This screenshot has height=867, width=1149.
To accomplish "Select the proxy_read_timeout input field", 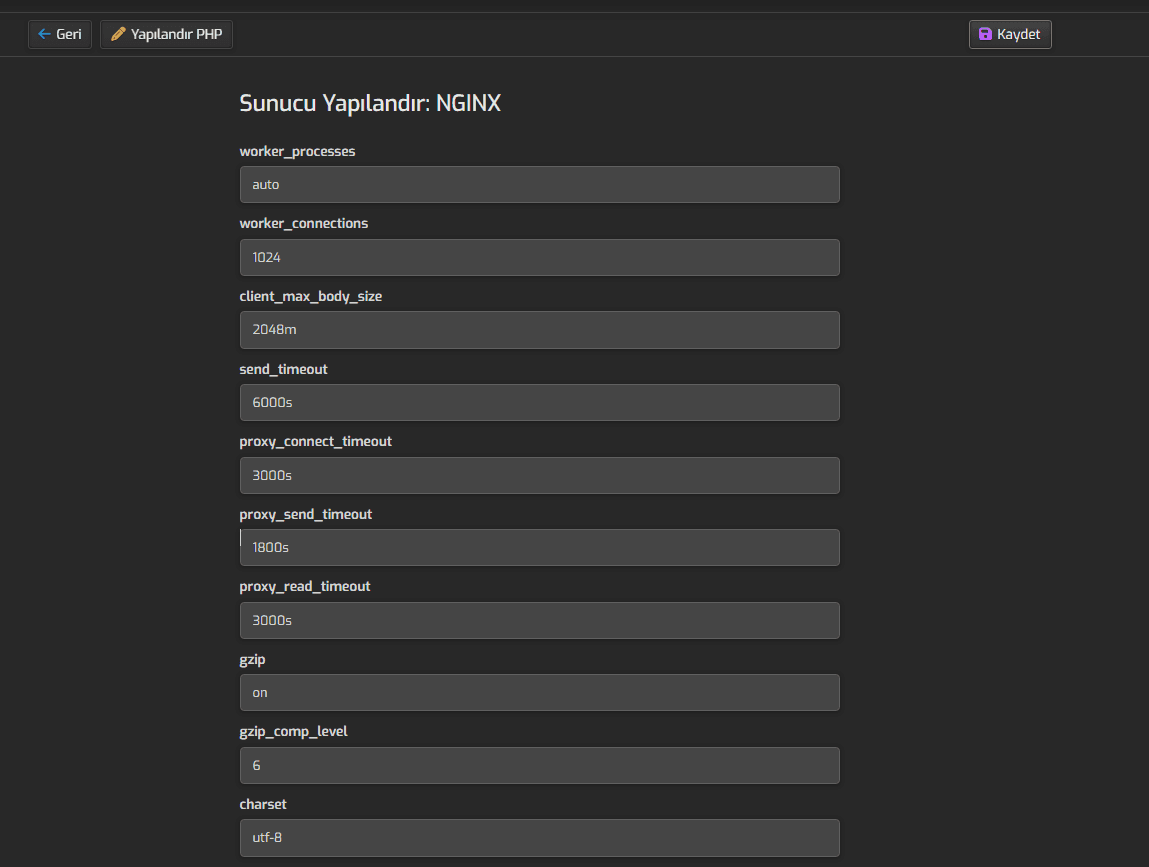I will point(539,620).
